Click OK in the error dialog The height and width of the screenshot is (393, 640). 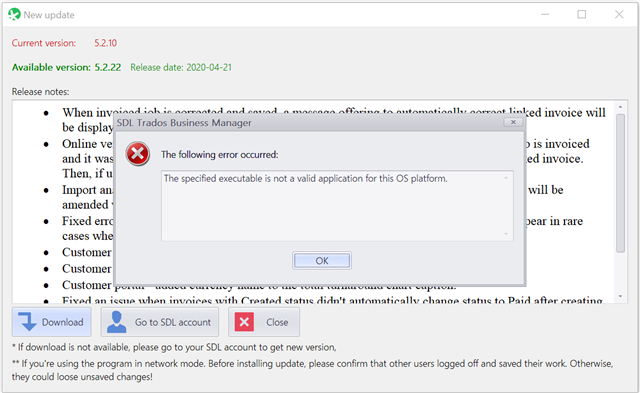coord(322,261)
